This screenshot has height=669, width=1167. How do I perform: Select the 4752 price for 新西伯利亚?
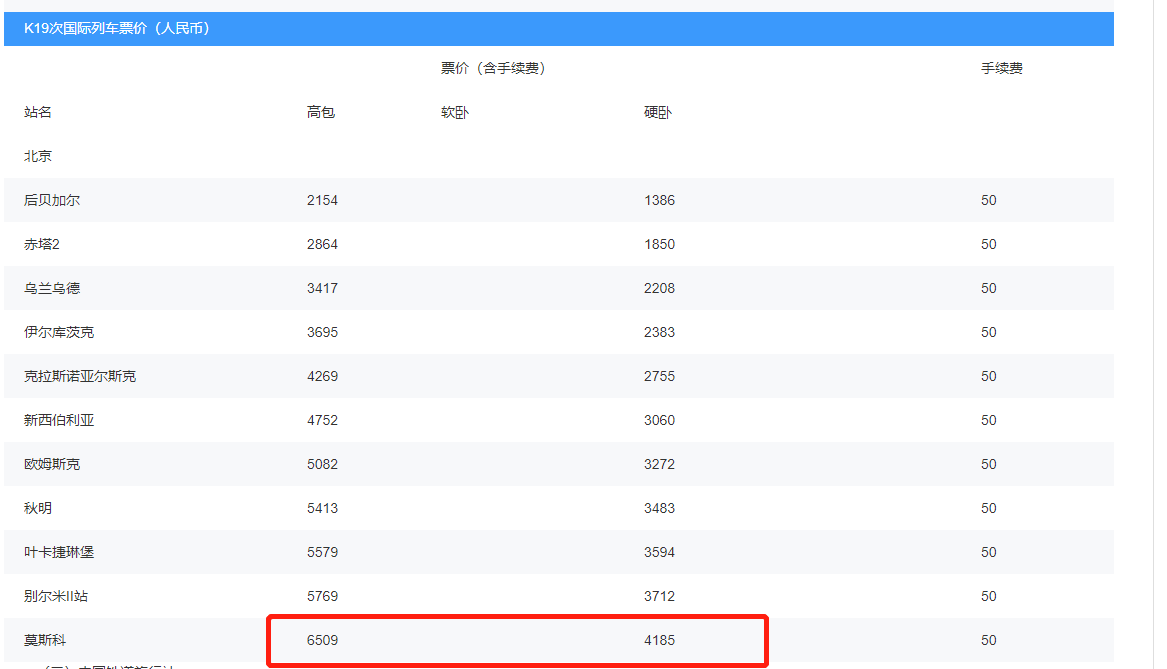322,420
